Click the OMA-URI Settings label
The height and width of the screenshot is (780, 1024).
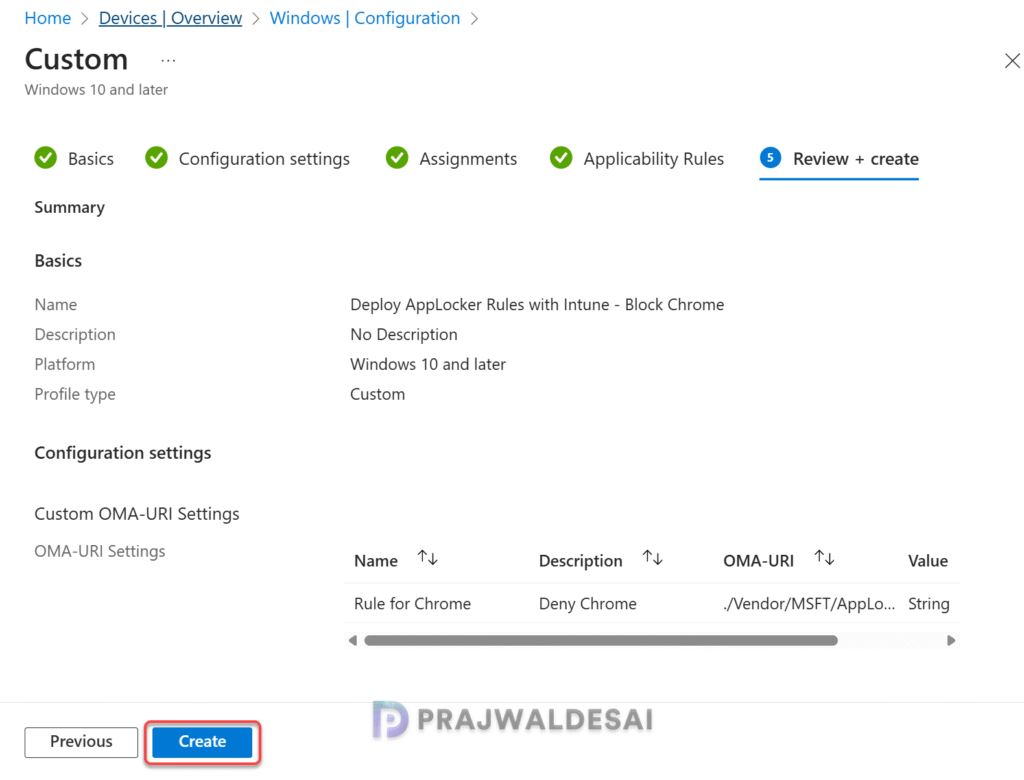click(99, 551)
